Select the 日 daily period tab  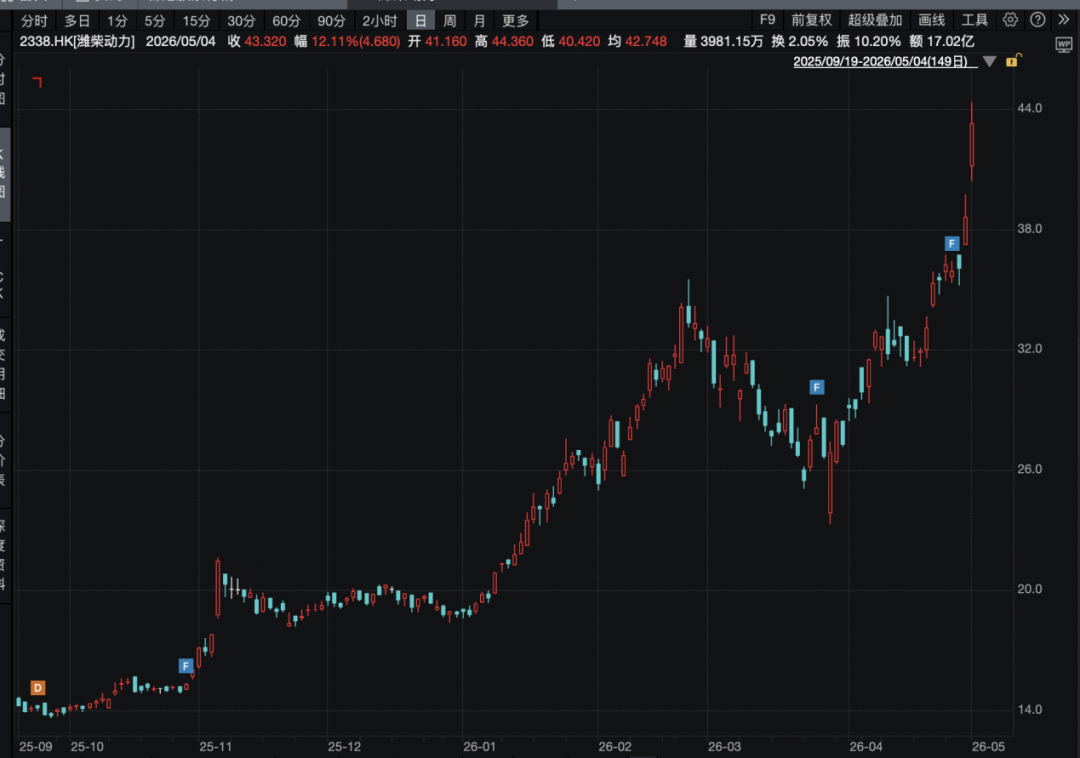[420, 21]
